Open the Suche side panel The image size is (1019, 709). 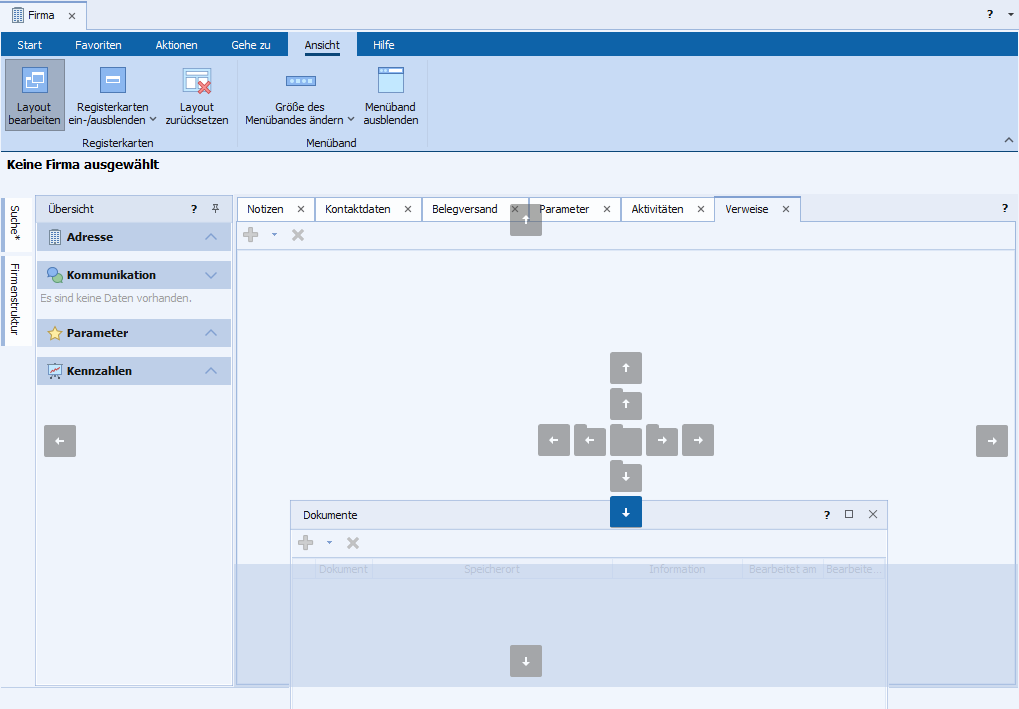point(15,221)
